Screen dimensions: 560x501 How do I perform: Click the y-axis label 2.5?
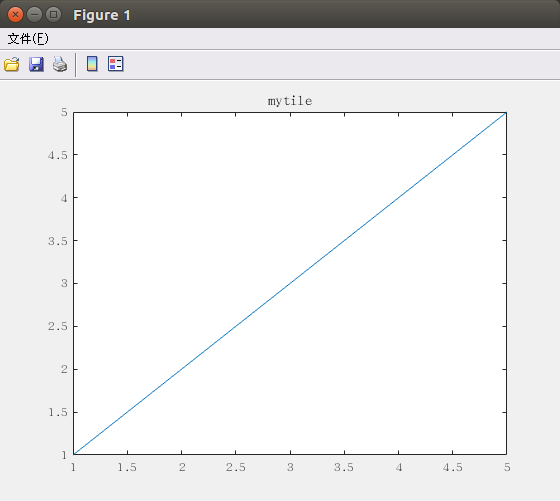(x=58, y=326)
